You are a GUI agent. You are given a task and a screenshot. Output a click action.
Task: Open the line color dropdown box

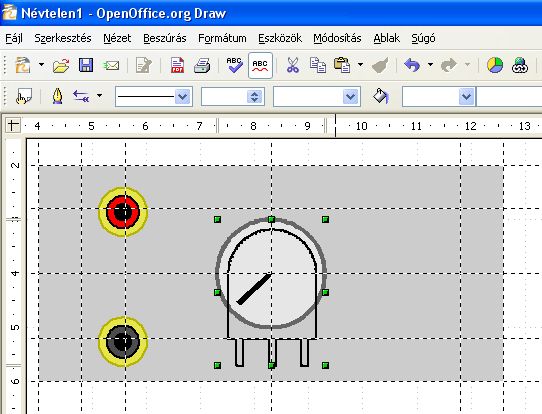tap(317, 96)
